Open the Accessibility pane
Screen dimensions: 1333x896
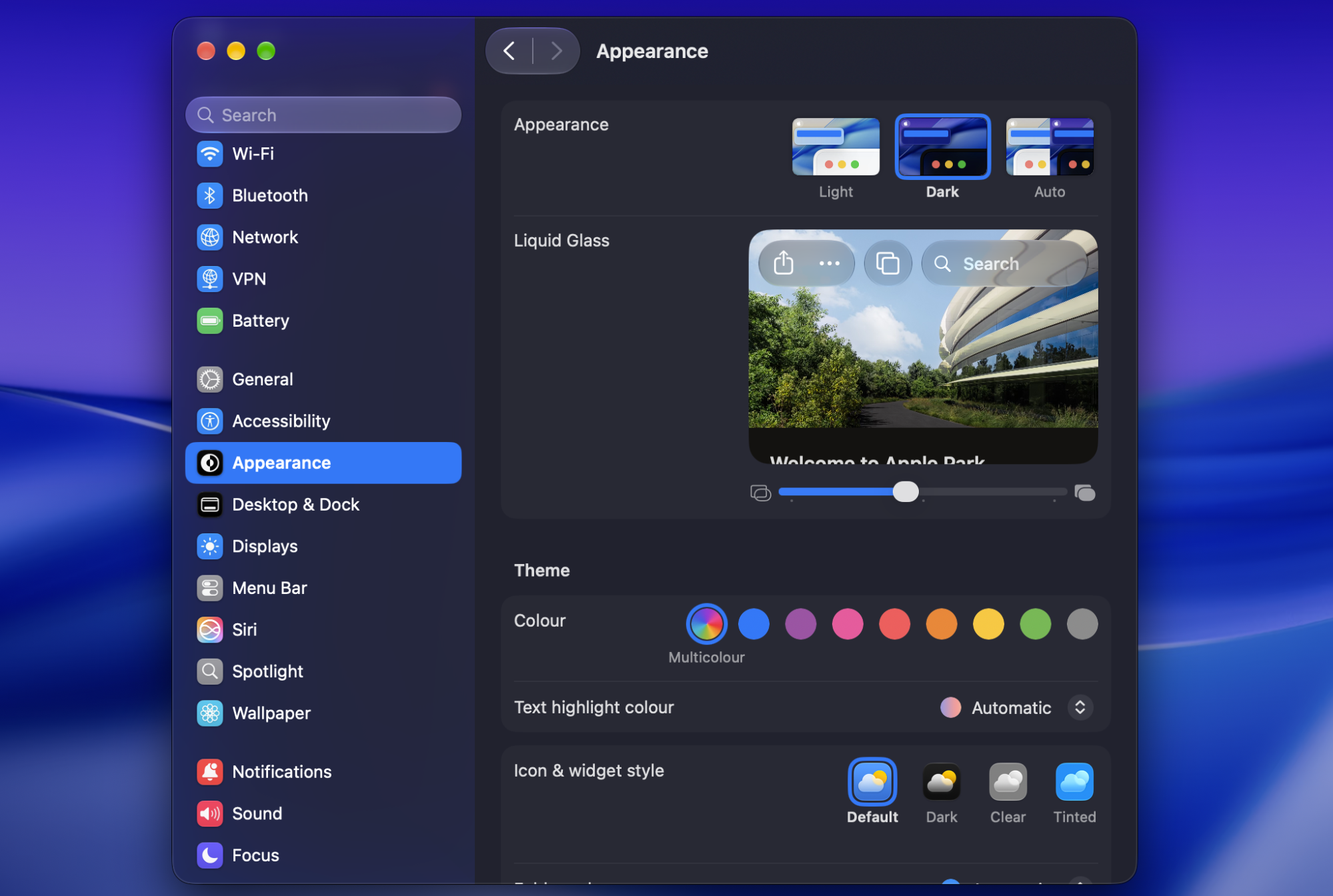coord(323,421)
